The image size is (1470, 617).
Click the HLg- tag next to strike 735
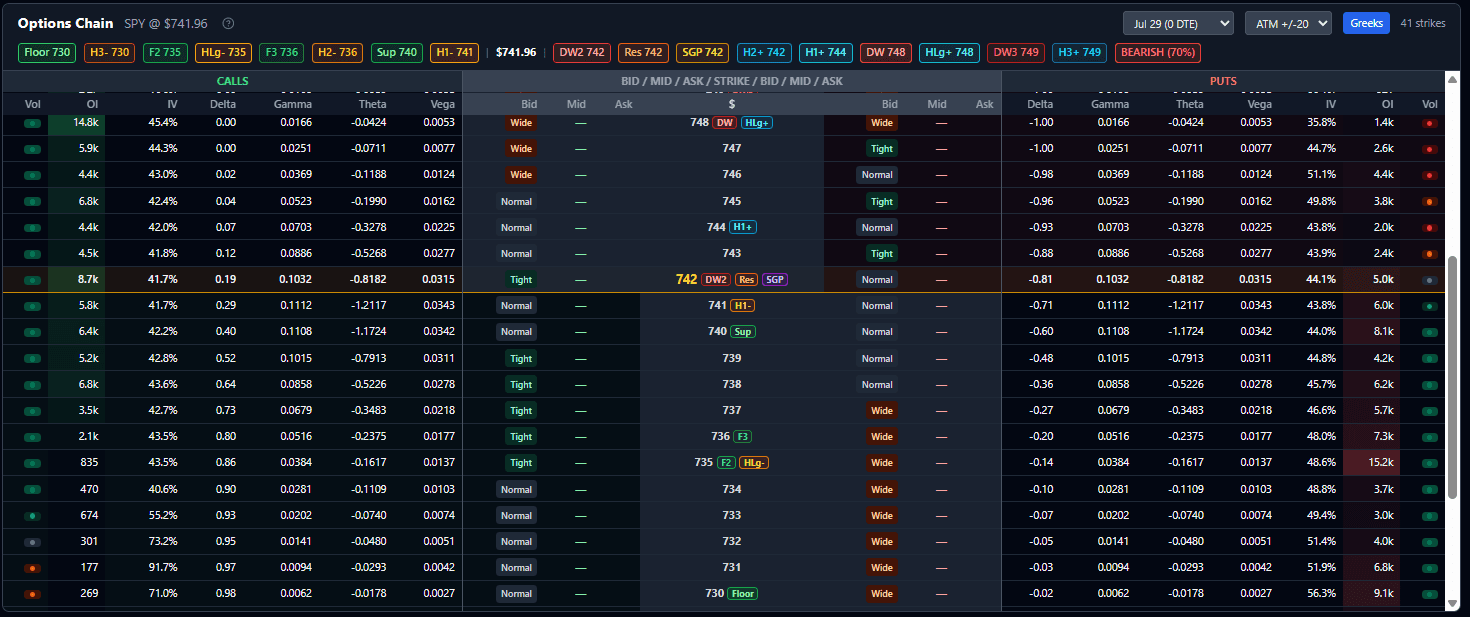(x=755, y=463)
